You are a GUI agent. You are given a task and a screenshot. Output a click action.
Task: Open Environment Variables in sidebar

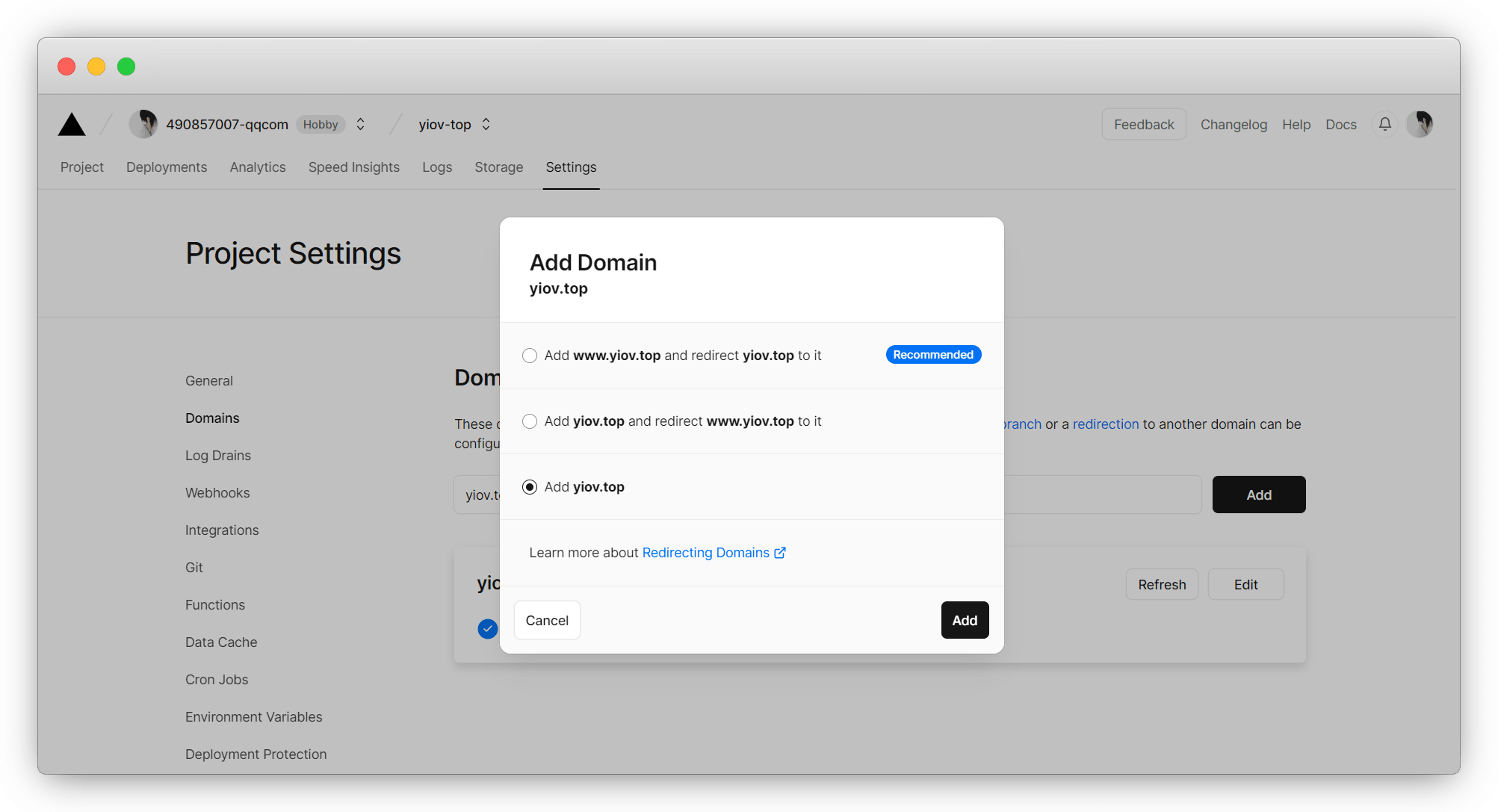(253, 717)
